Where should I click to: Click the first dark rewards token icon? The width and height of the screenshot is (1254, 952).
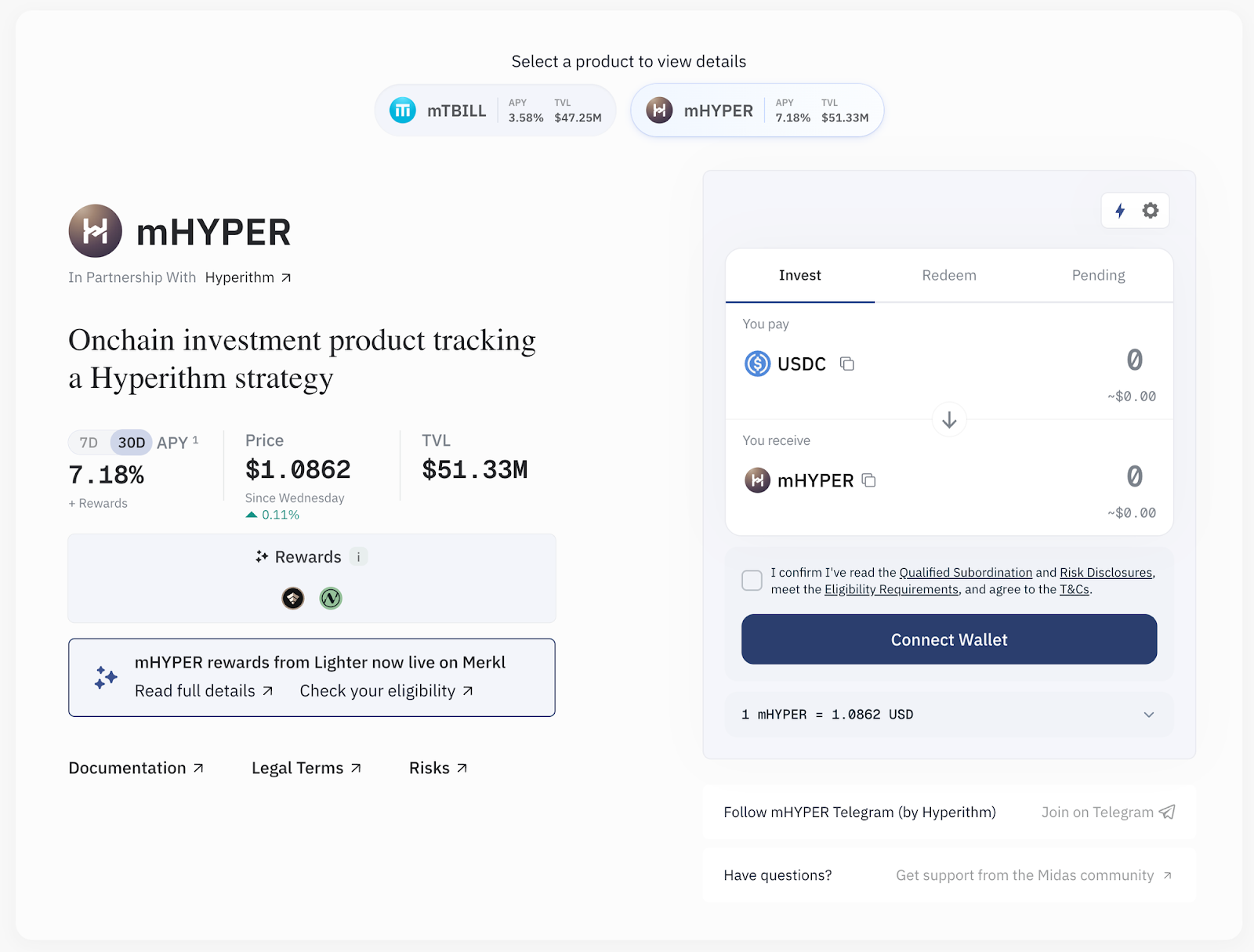pyautogui.click(x=293, y=599)
